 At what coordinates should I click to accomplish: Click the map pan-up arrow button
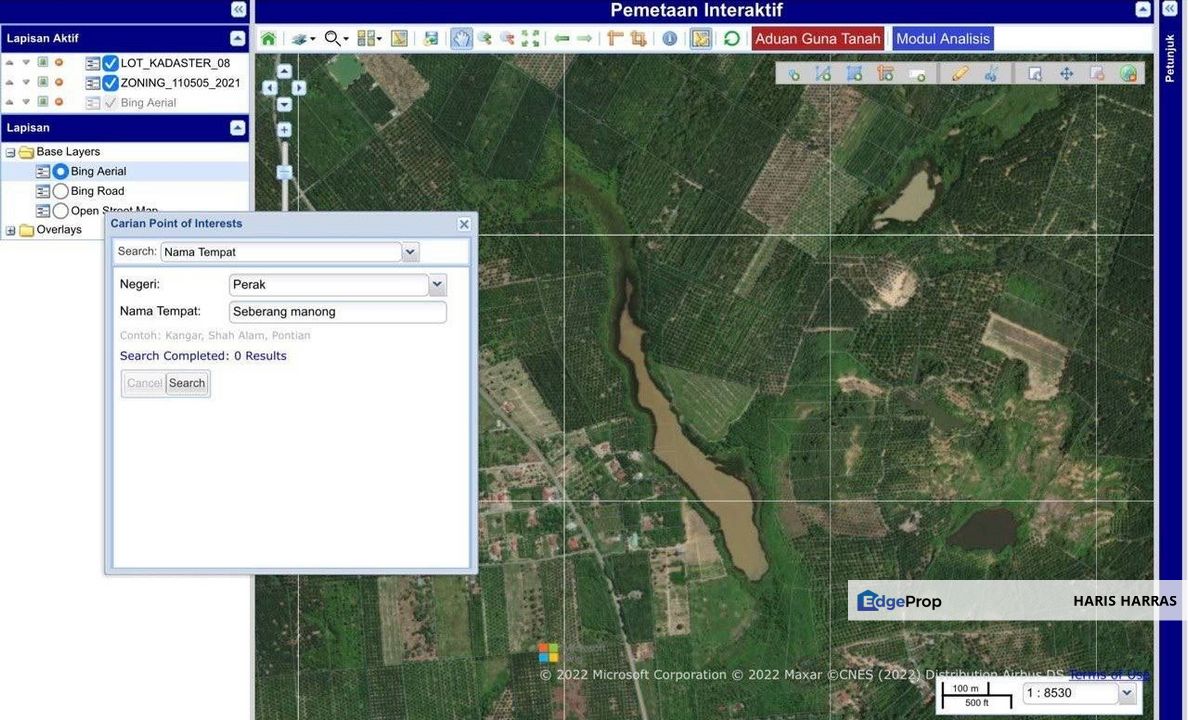tap(284, 72)
